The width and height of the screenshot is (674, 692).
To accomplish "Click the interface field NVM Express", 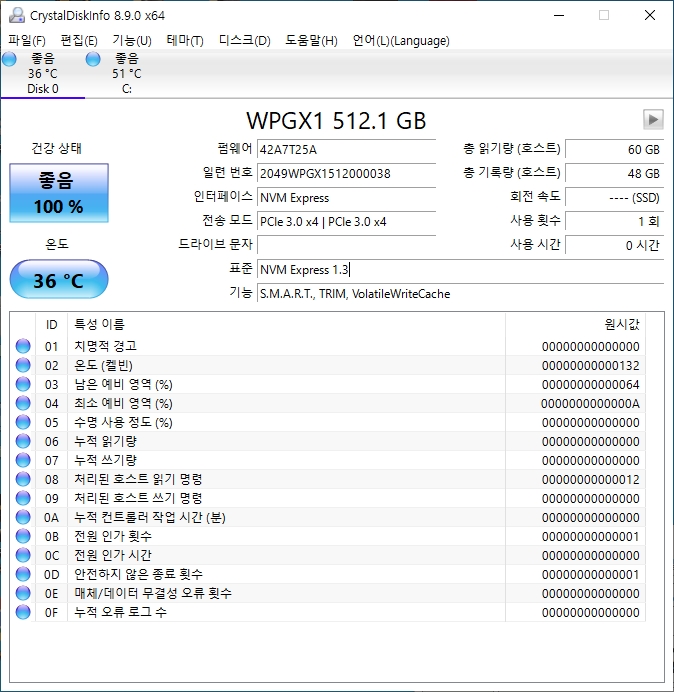I will click(346, 197).
